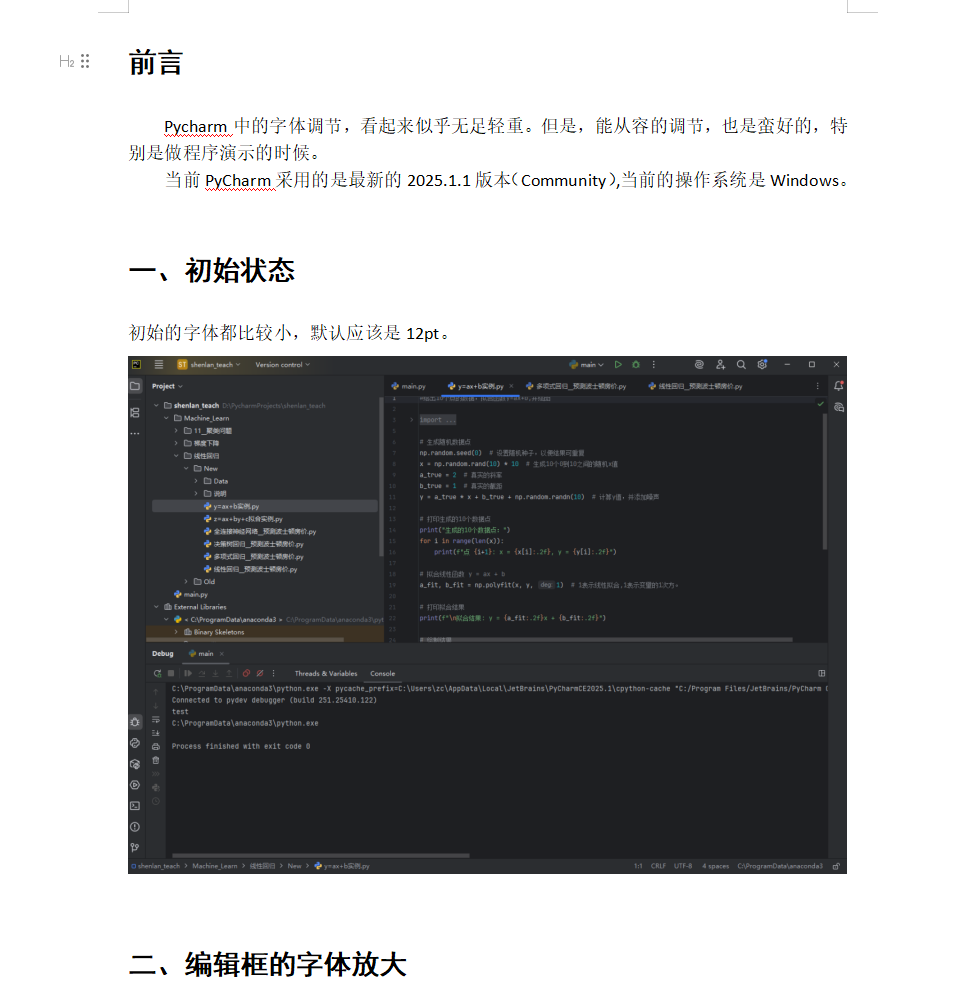Expand the Old folder
This screenshot has height=1005, width=973.
click(x=187, y=581)
